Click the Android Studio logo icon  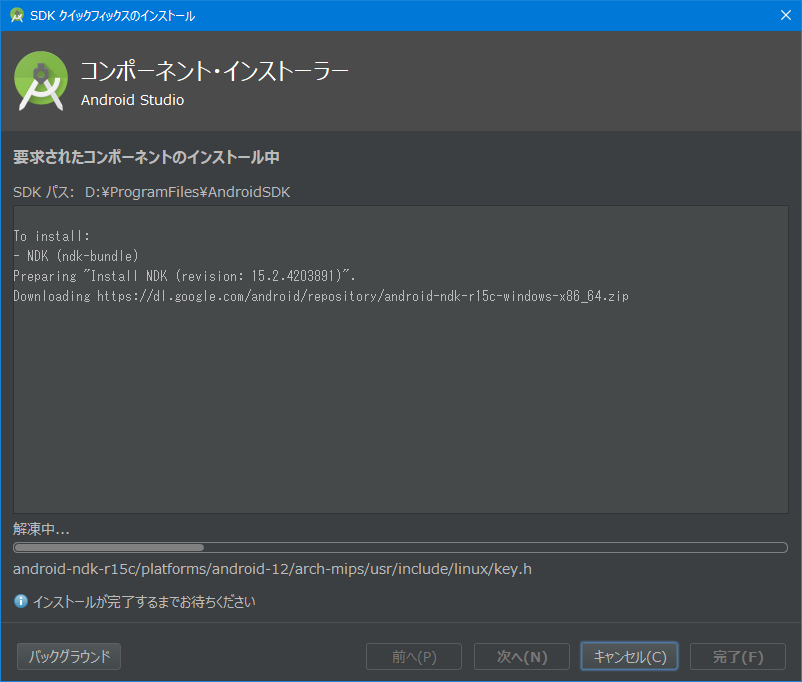(x=41, y=81)
